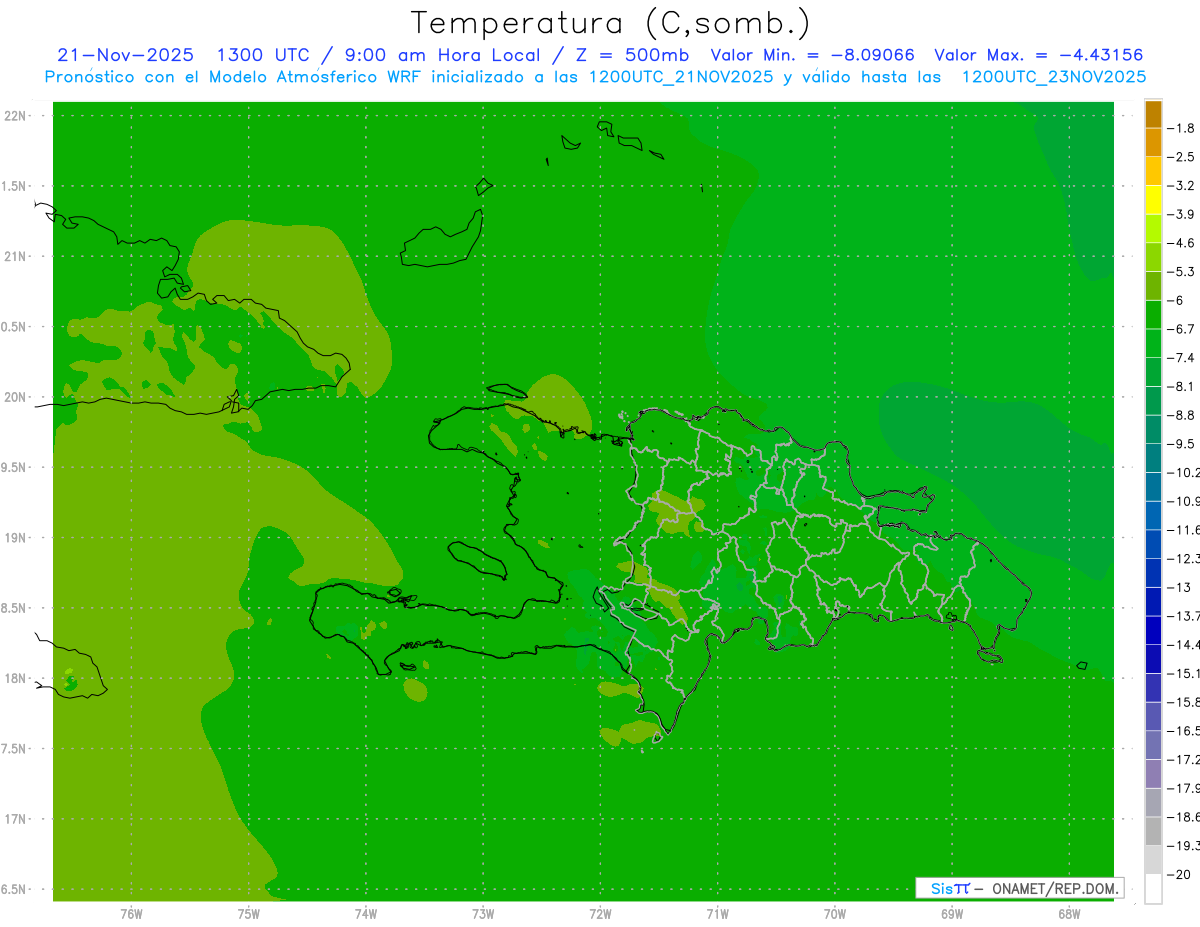Click the '74W' longitude label
1200x927 pixels.
click(365, 913)
